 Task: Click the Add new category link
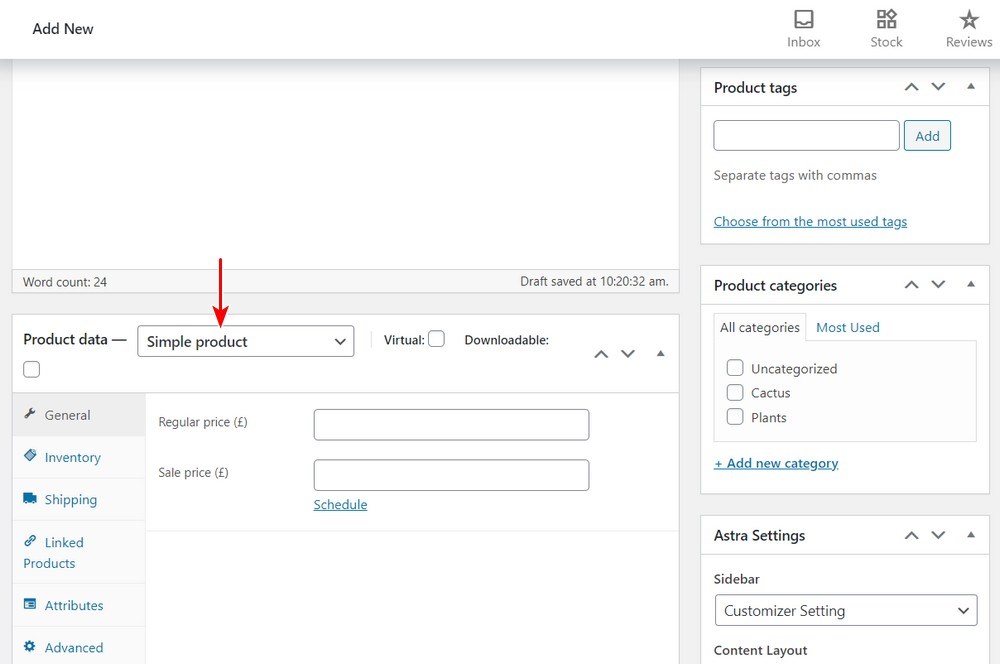(776, 463)
